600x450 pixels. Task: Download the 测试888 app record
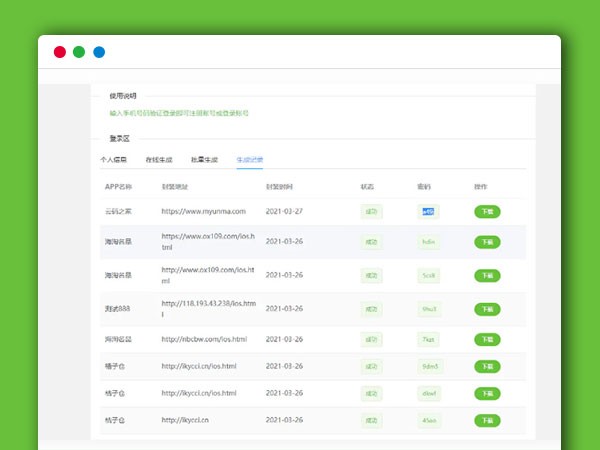[487, 308]
